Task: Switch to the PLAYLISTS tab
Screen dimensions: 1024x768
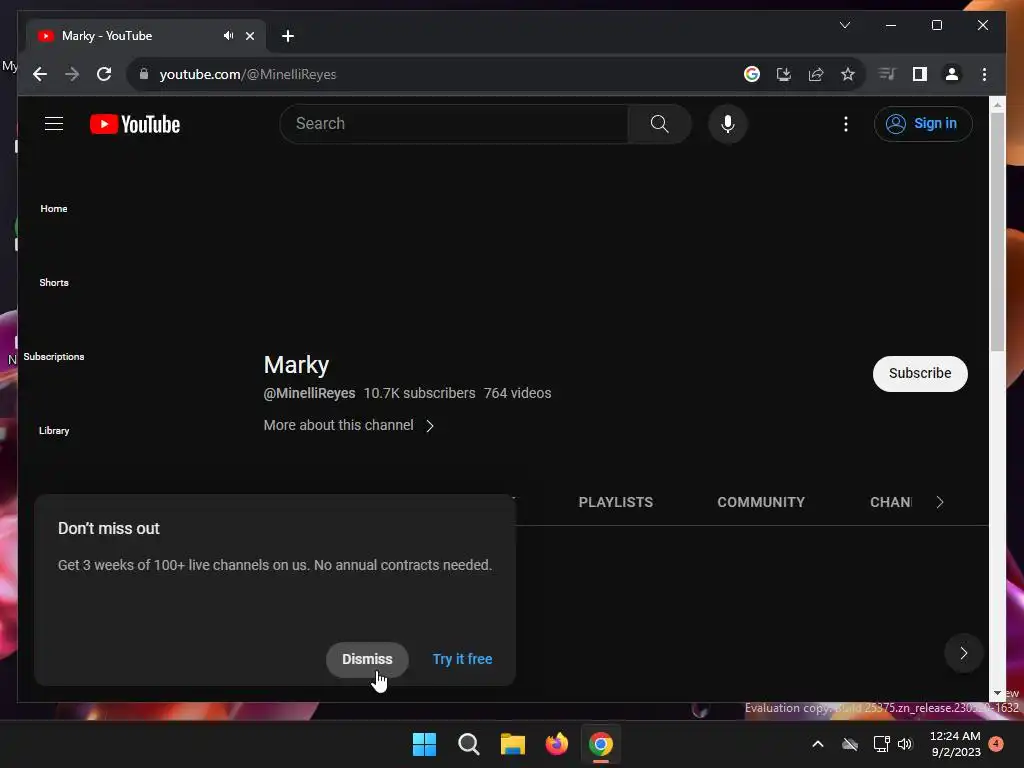Action: [615, 502]
